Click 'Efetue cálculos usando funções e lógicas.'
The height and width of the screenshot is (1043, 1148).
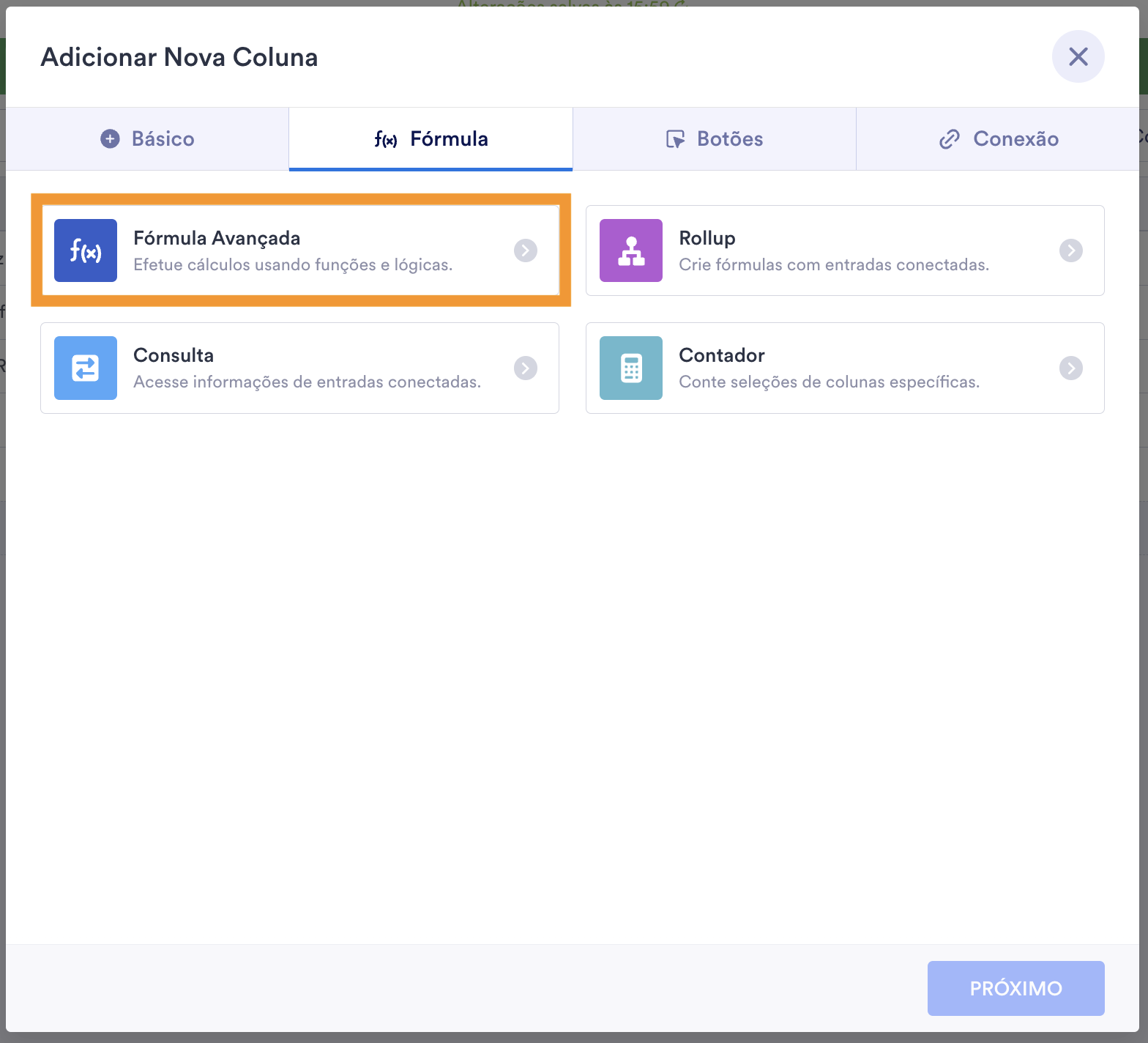(x=293, y=264)
